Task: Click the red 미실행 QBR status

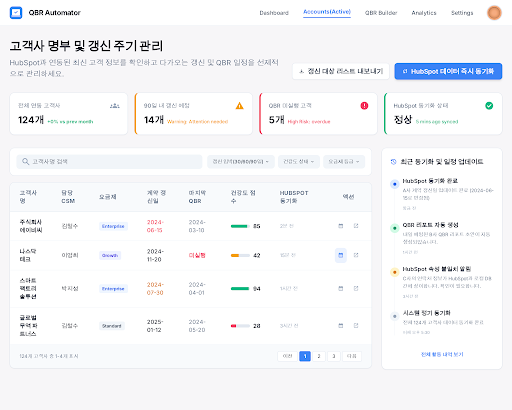Action: tap(197, 255)
